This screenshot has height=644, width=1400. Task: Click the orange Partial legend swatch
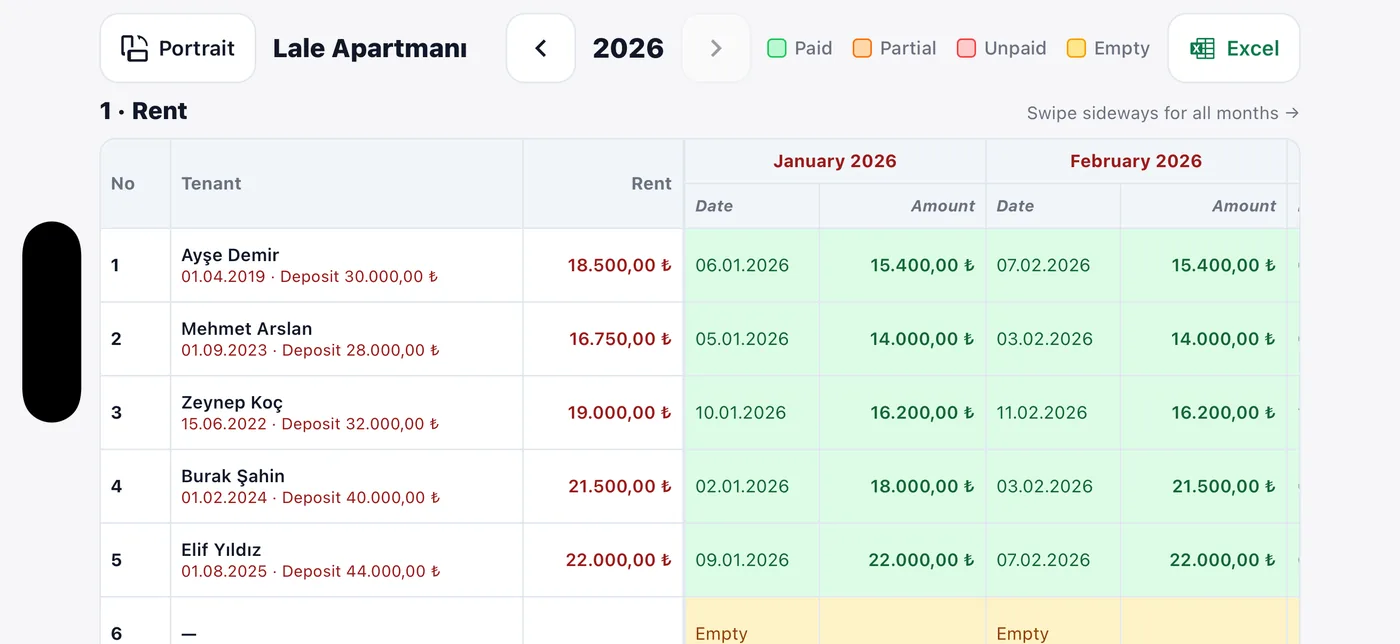click(x=862, y=48)
